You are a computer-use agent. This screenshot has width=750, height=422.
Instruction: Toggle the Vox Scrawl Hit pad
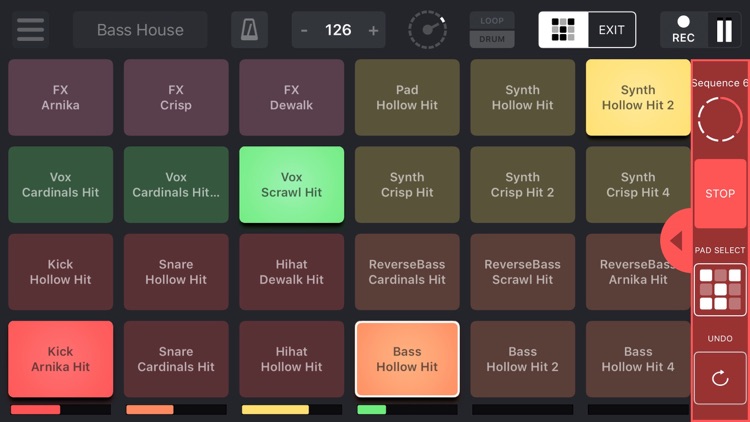[291, 185]
